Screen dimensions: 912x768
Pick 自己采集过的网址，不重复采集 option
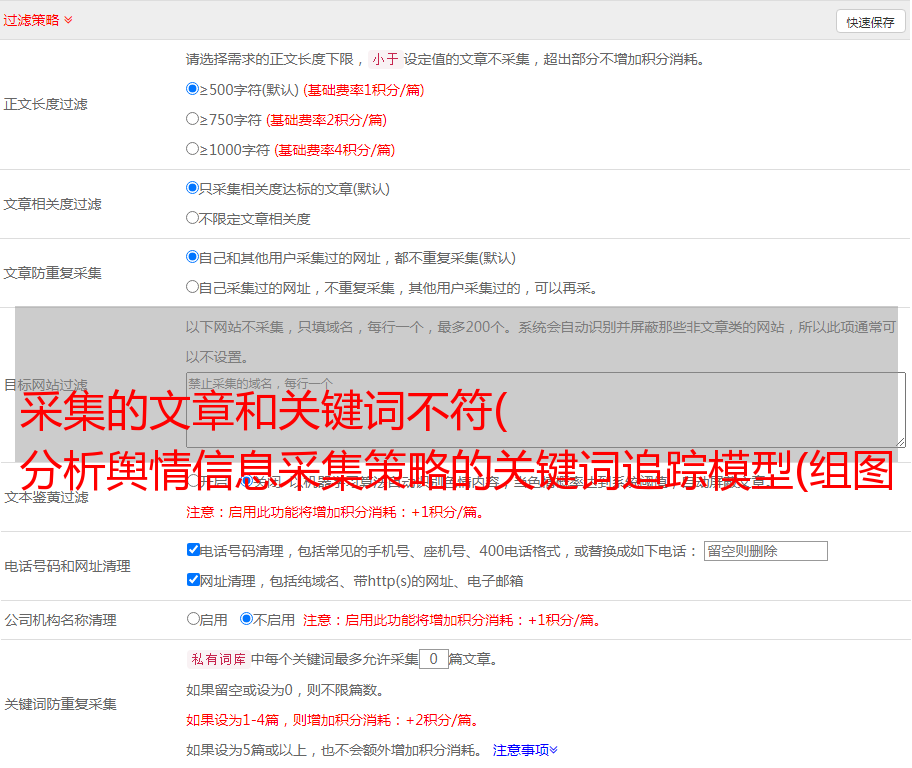click(x=193, y=287)
